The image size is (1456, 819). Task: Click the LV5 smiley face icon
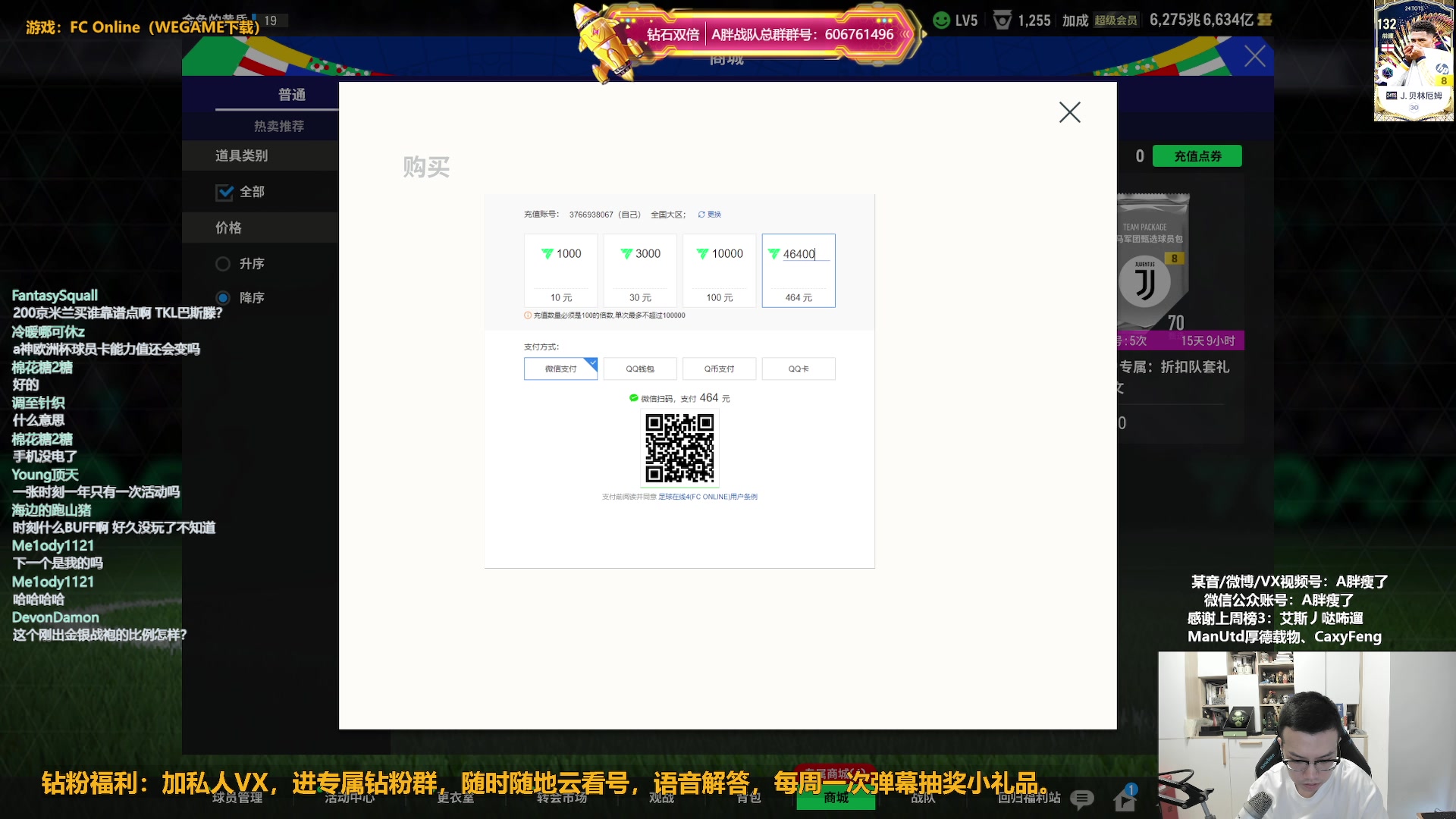pyautogui.click(x=940, y=20)
